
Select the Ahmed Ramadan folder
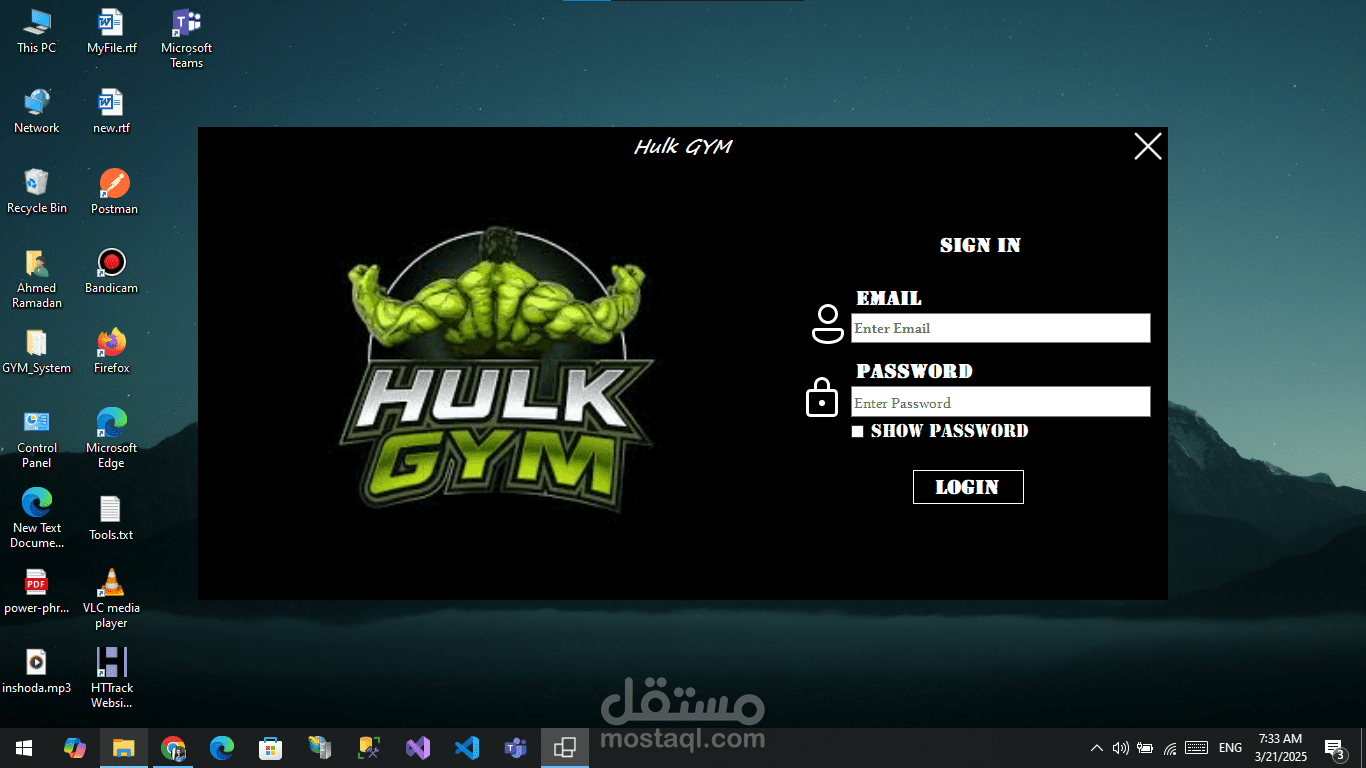pyautogui.click(x=37, y=279)
